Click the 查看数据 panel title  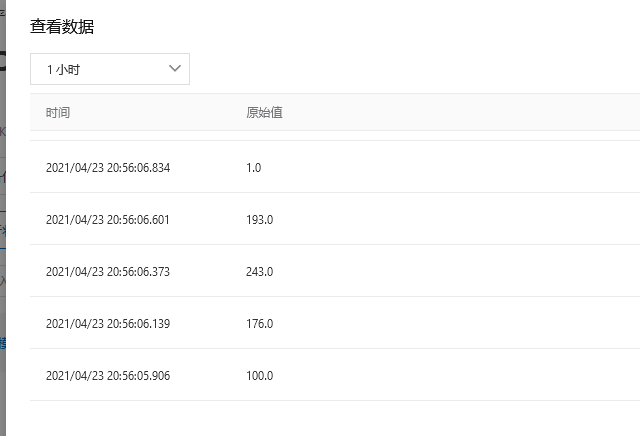coord(62,27)
